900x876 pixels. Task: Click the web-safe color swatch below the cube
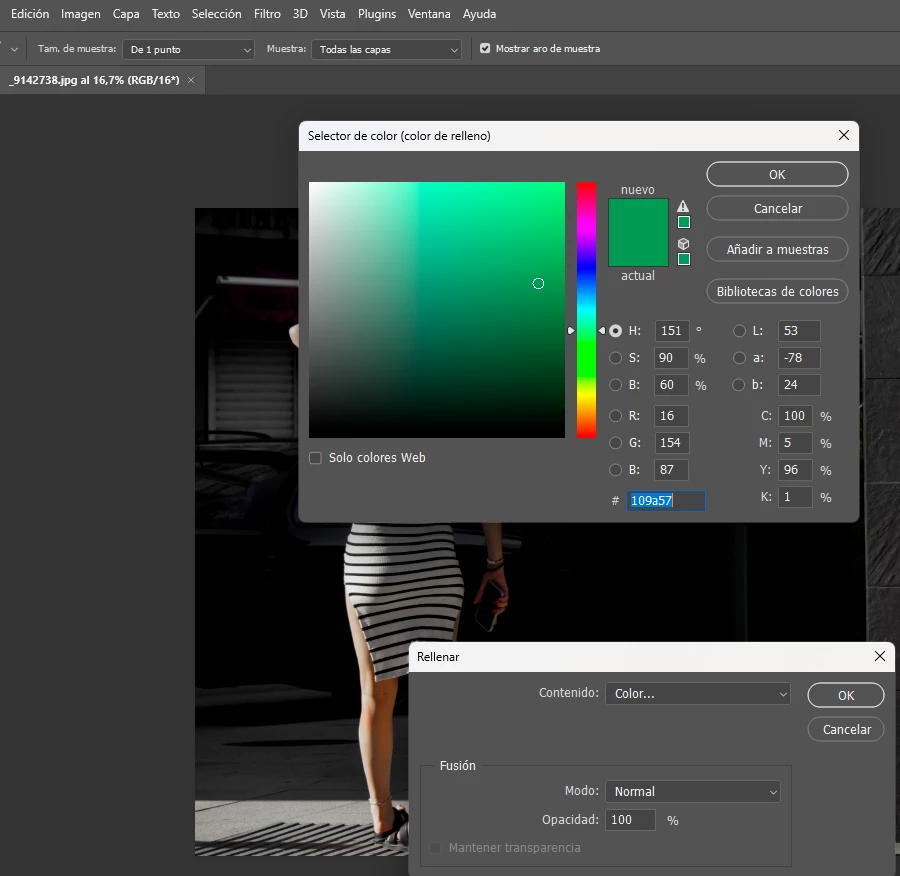684,259
